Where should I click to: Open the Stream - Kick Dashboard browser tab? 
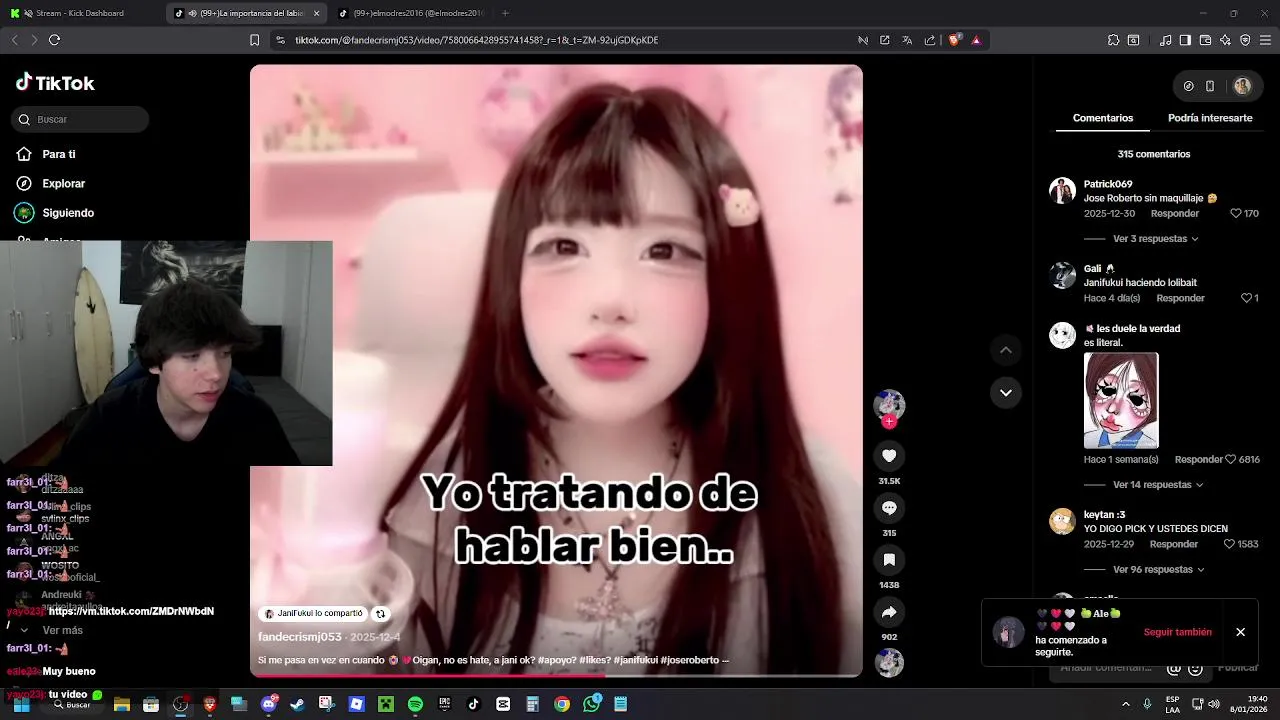point(82,13)
